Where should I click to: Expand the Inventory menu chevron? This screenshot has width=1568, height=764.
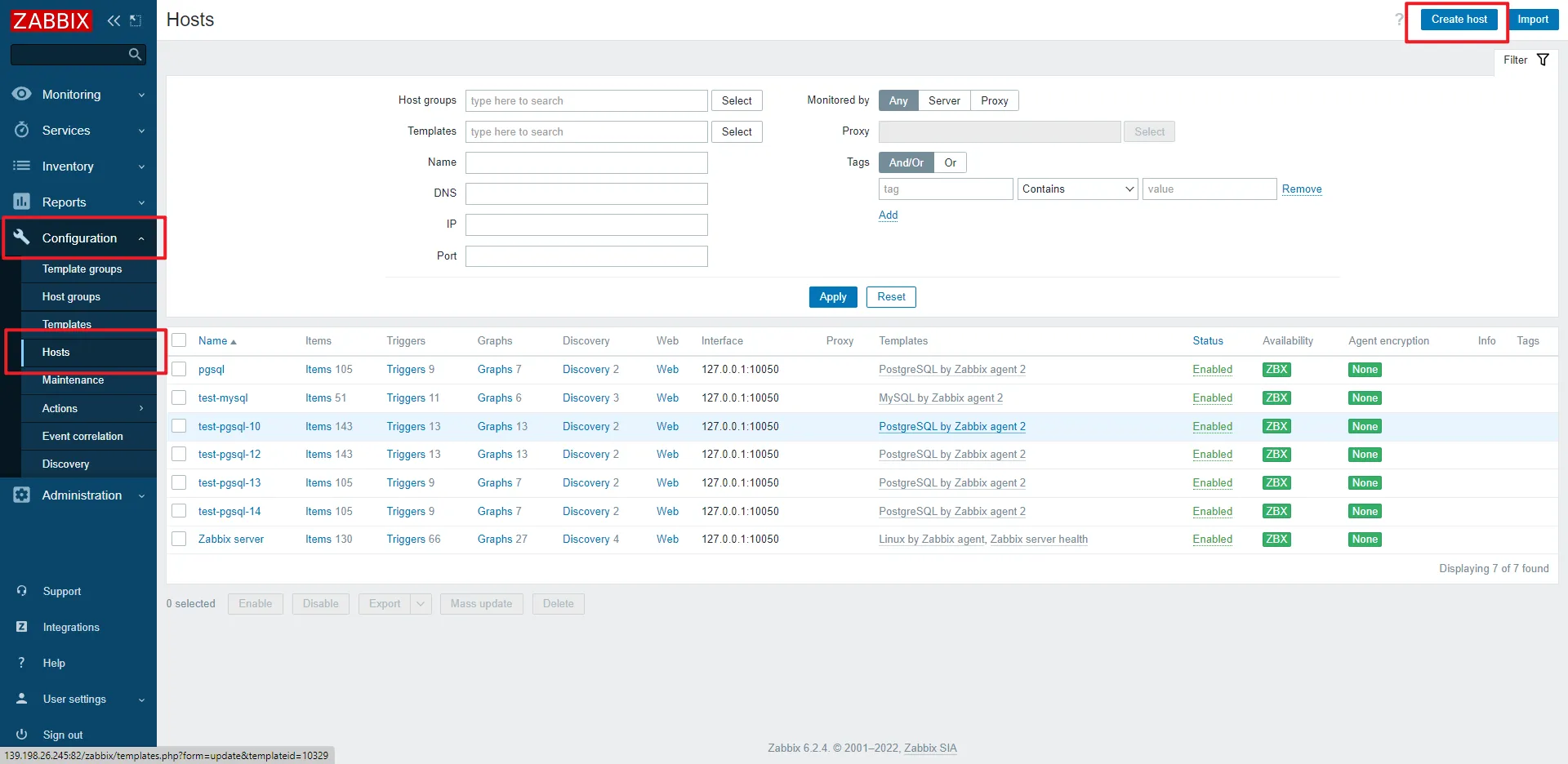[x=141, y=167]
